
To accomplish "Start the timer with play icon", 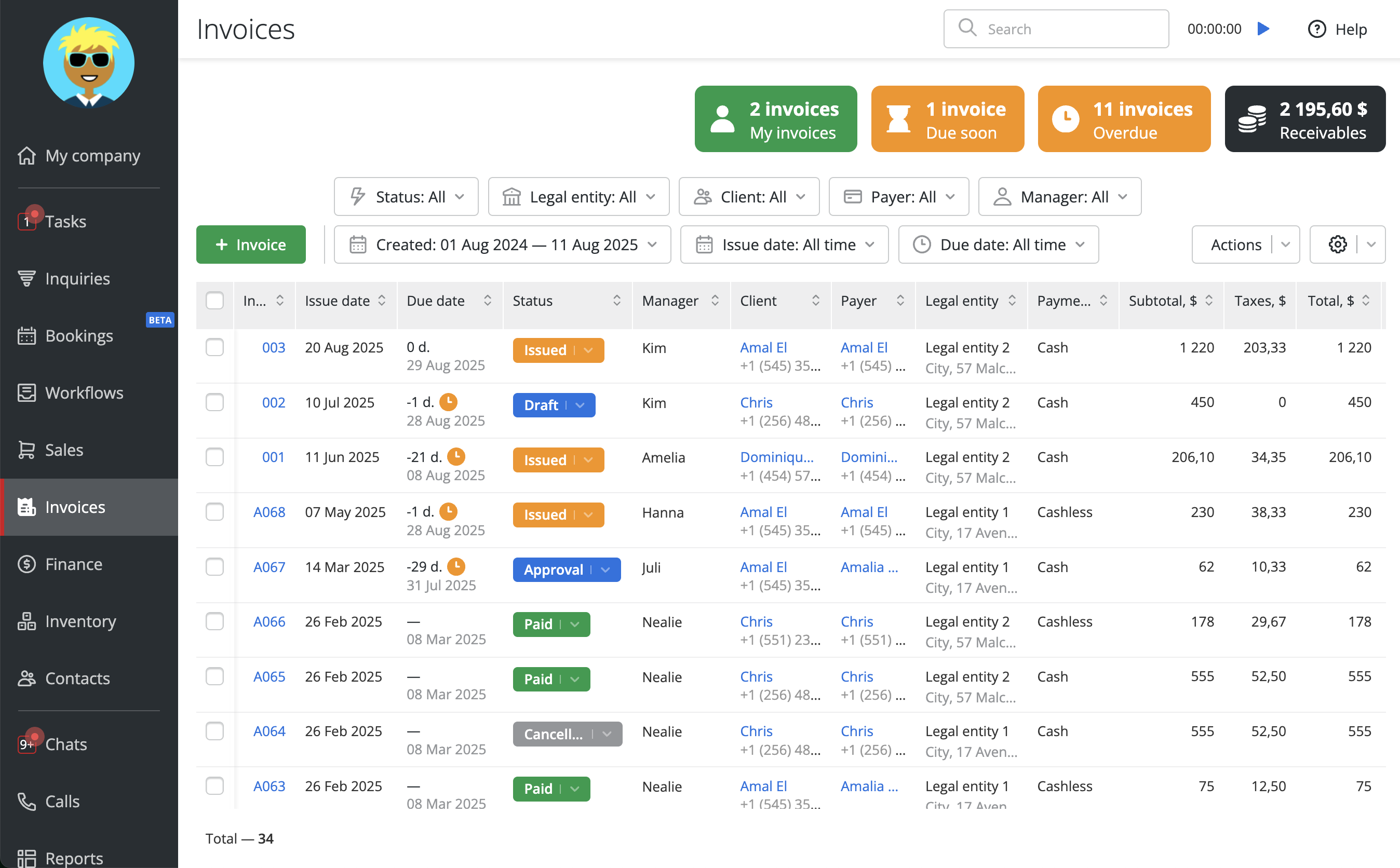I will point(1263,29).
